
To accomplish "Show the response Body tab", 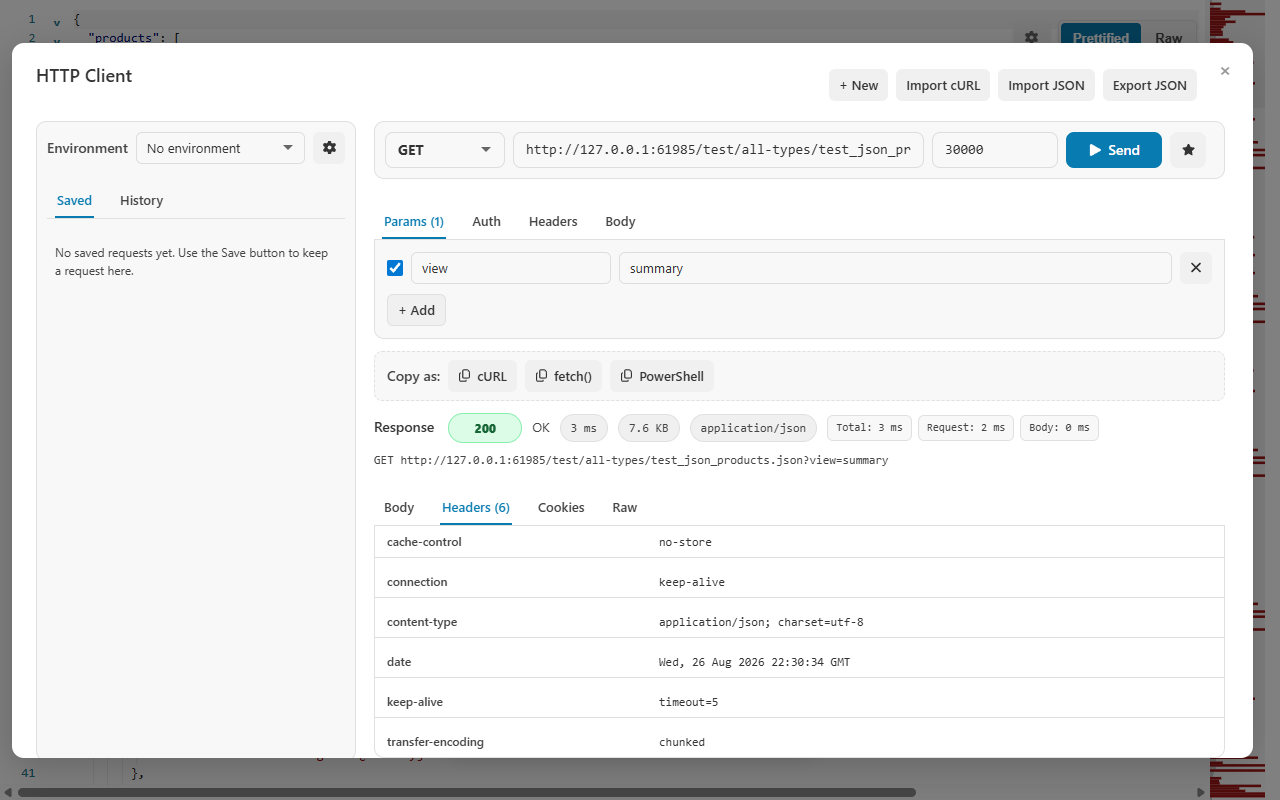I will tap(399, 507).
